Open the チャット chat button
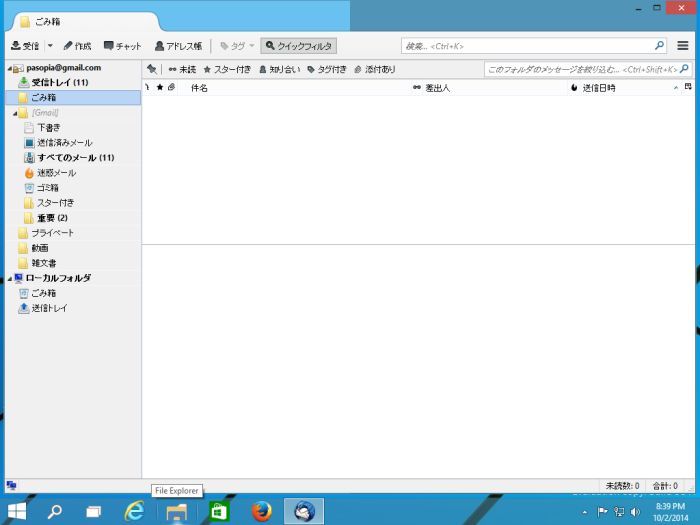The image size is (700, 525). click(x=122, y=46)
